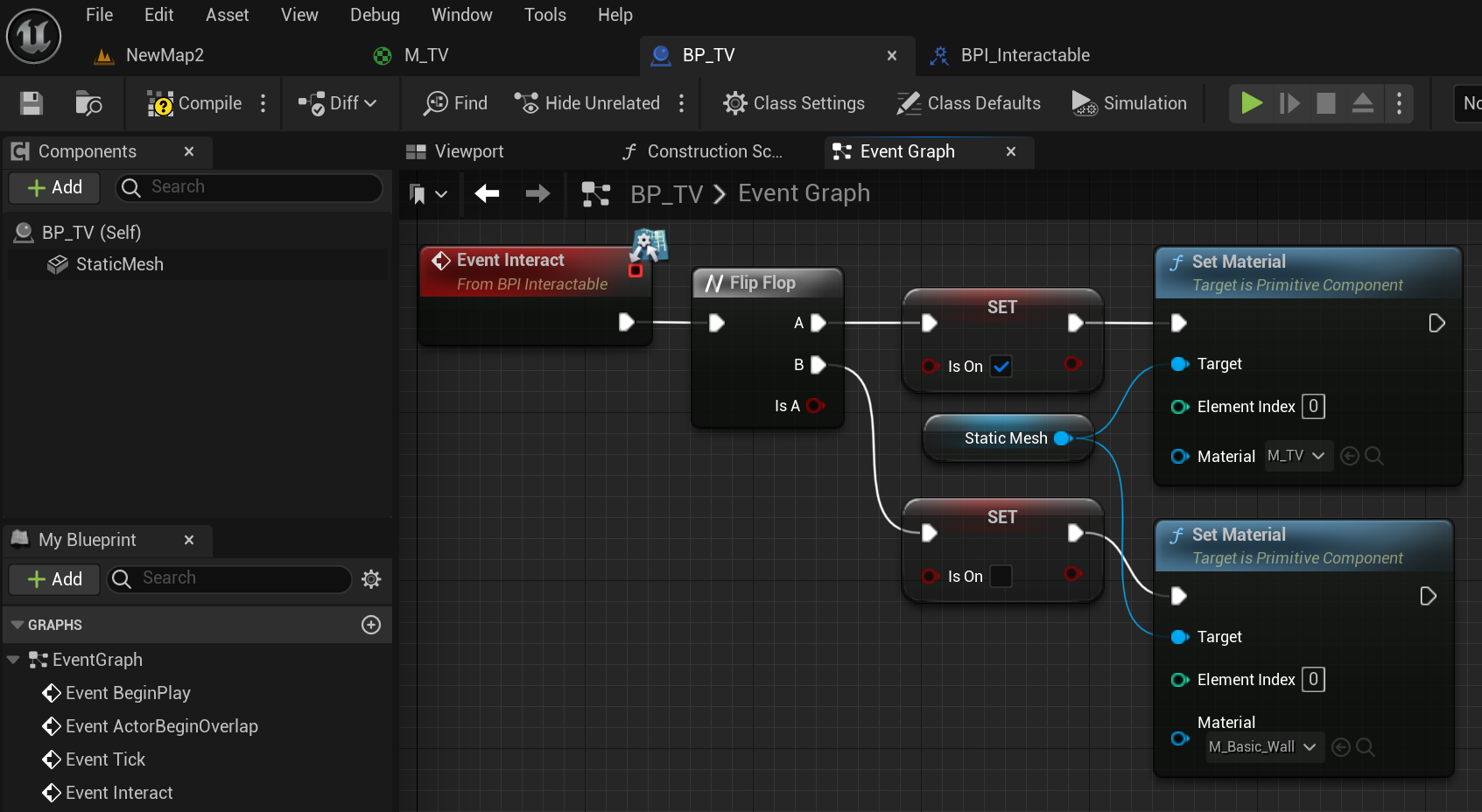Use selected asset for M_TV material
1482x812 pixels.
pos(1350,456)
